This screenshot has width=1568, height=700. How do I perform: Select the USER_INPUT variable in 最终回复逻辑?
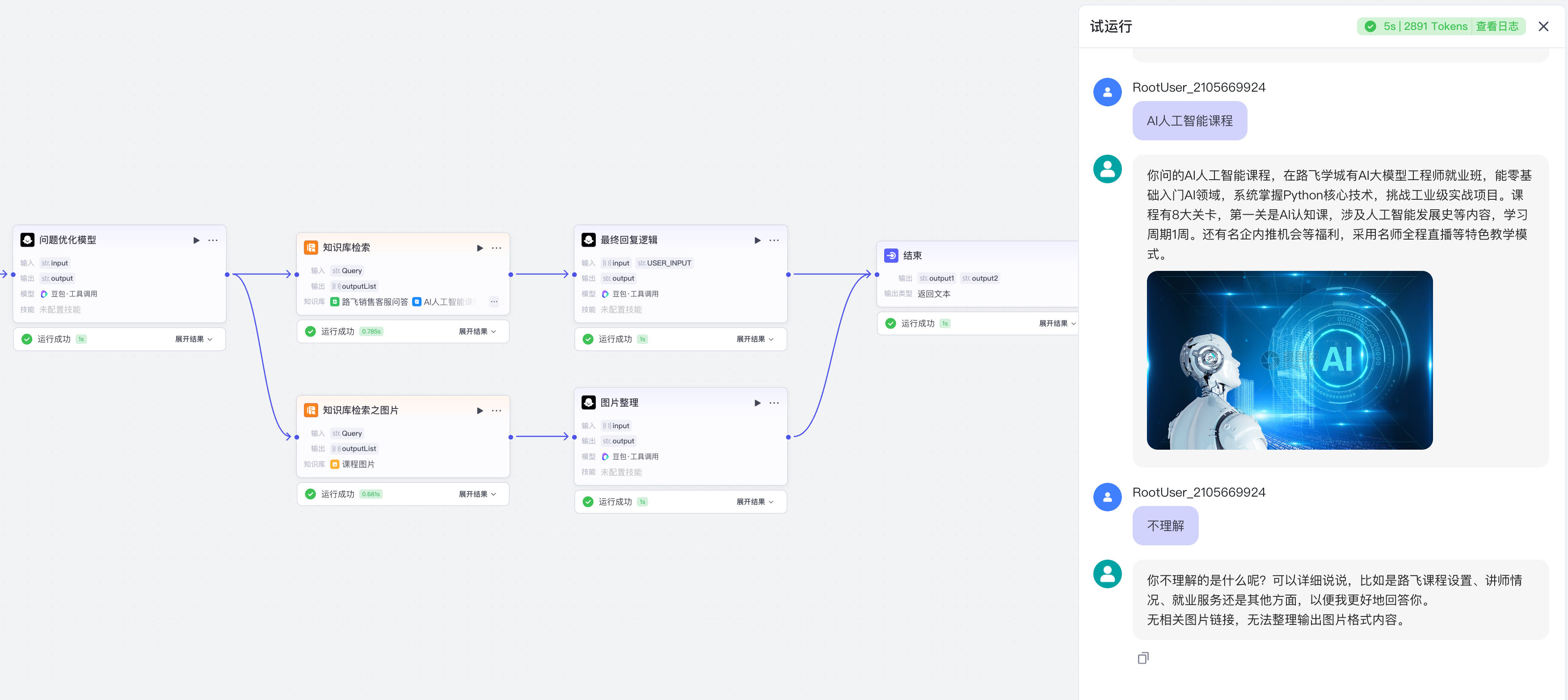(664, 263)
